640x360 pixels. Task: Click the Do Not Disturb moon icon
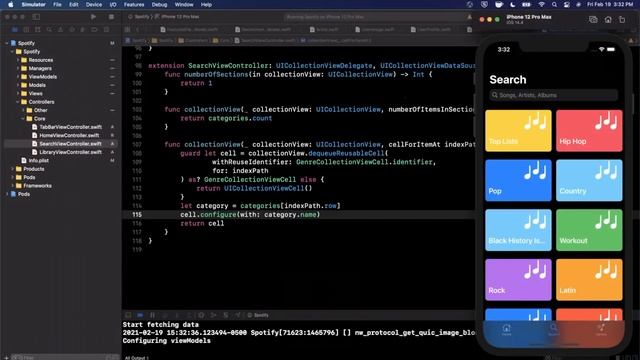pos(513,4)
